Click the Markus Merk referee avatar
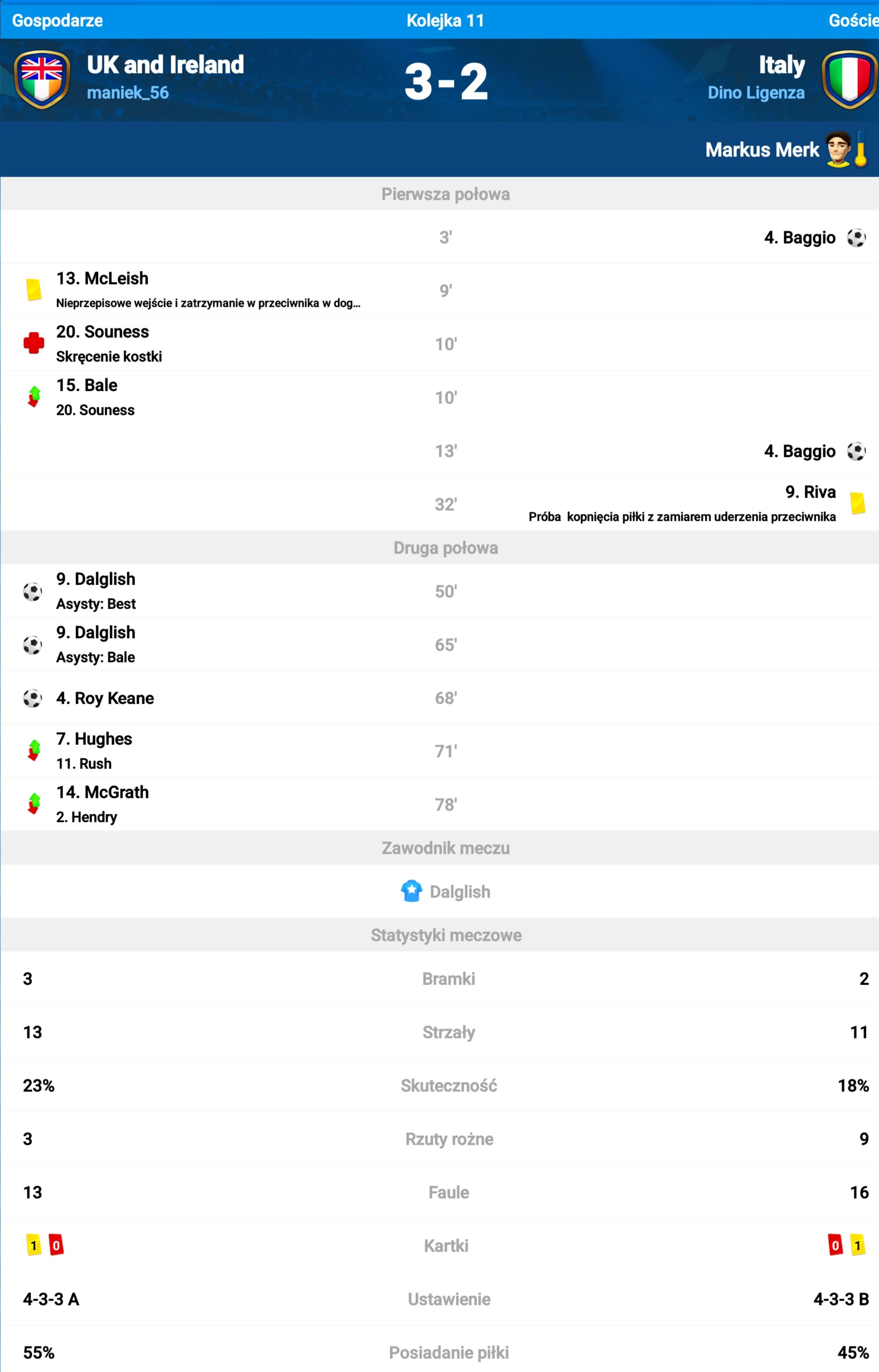Screen dimensions: 879x1372 pos(838,150)
